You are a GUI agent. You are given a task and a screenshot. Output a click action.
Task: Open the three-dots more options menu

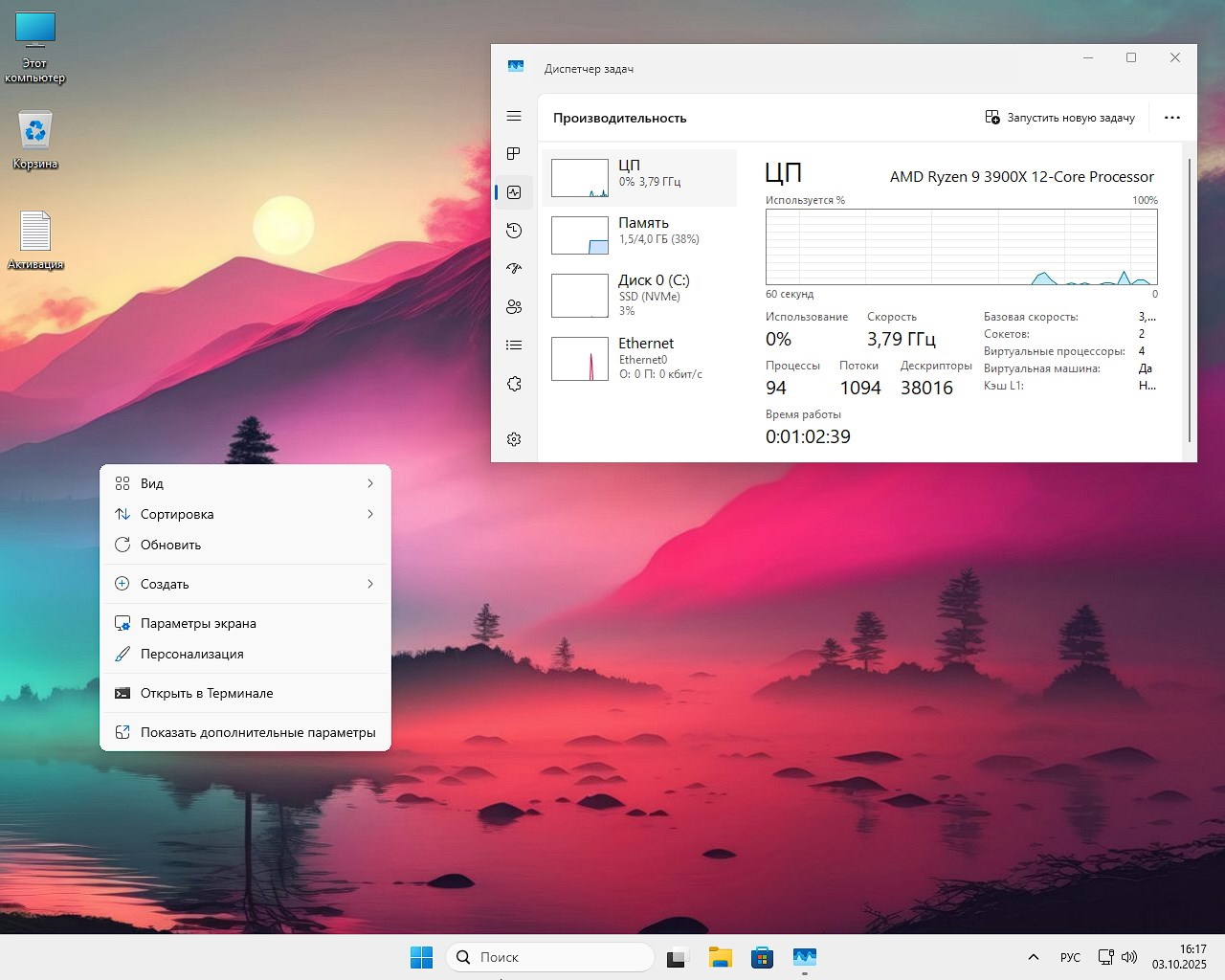click(x=1171, y=118)
